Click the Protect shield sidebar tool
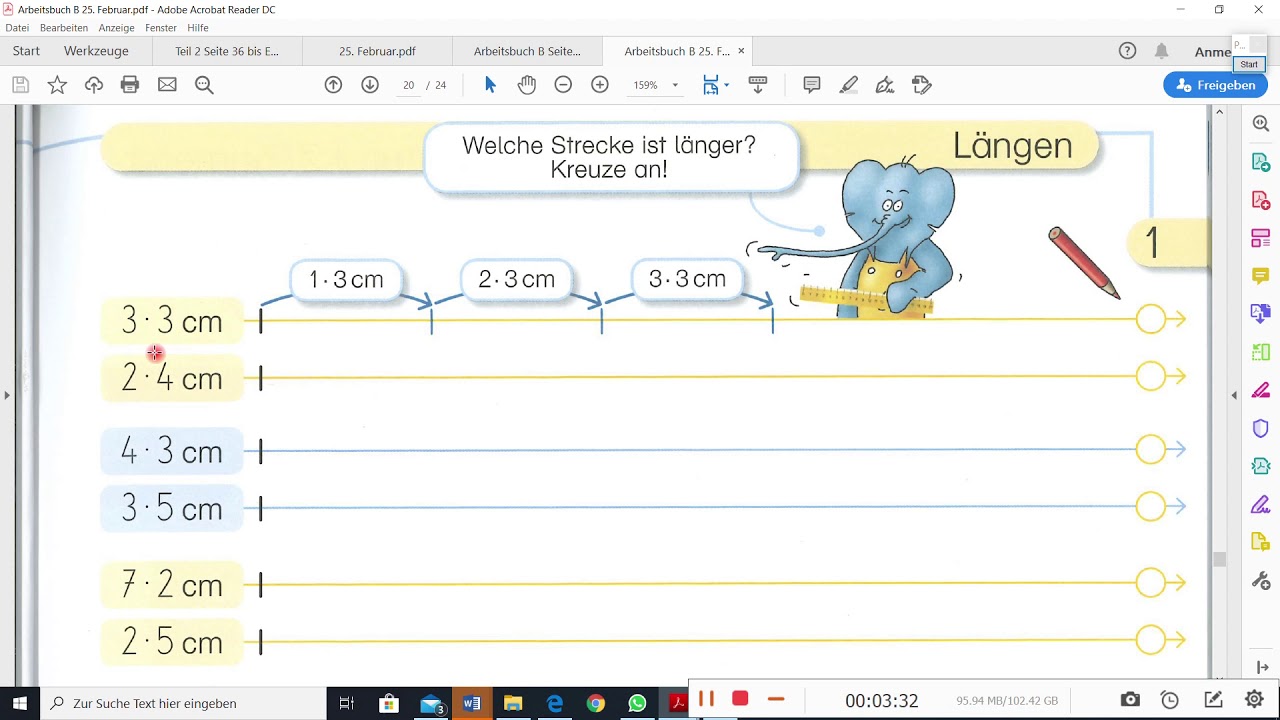 click(1260, 428)
